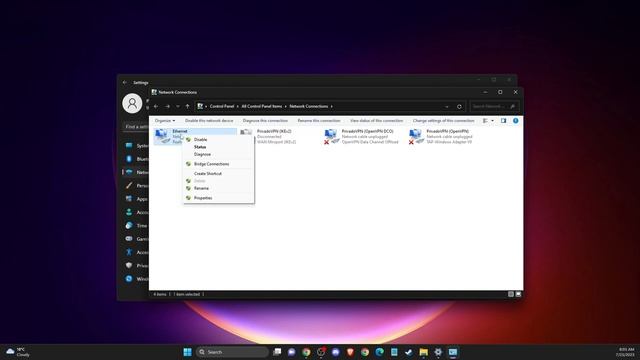Screen dimensions: 640x360
Task: Refresh the Network Connections address bar
Action: (x=459, y=107)
